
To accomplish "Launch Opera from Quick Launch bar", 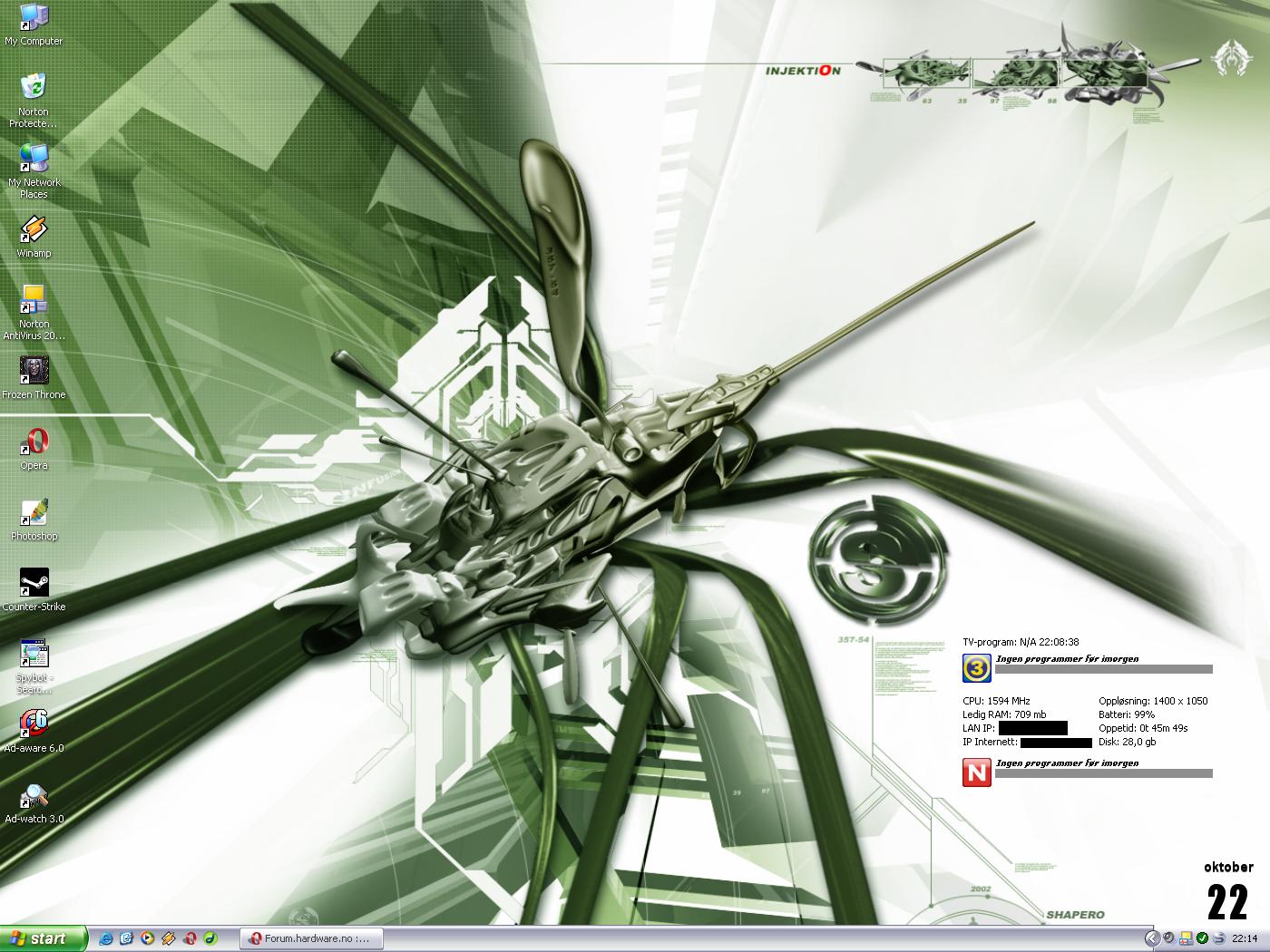I will 190,938.
